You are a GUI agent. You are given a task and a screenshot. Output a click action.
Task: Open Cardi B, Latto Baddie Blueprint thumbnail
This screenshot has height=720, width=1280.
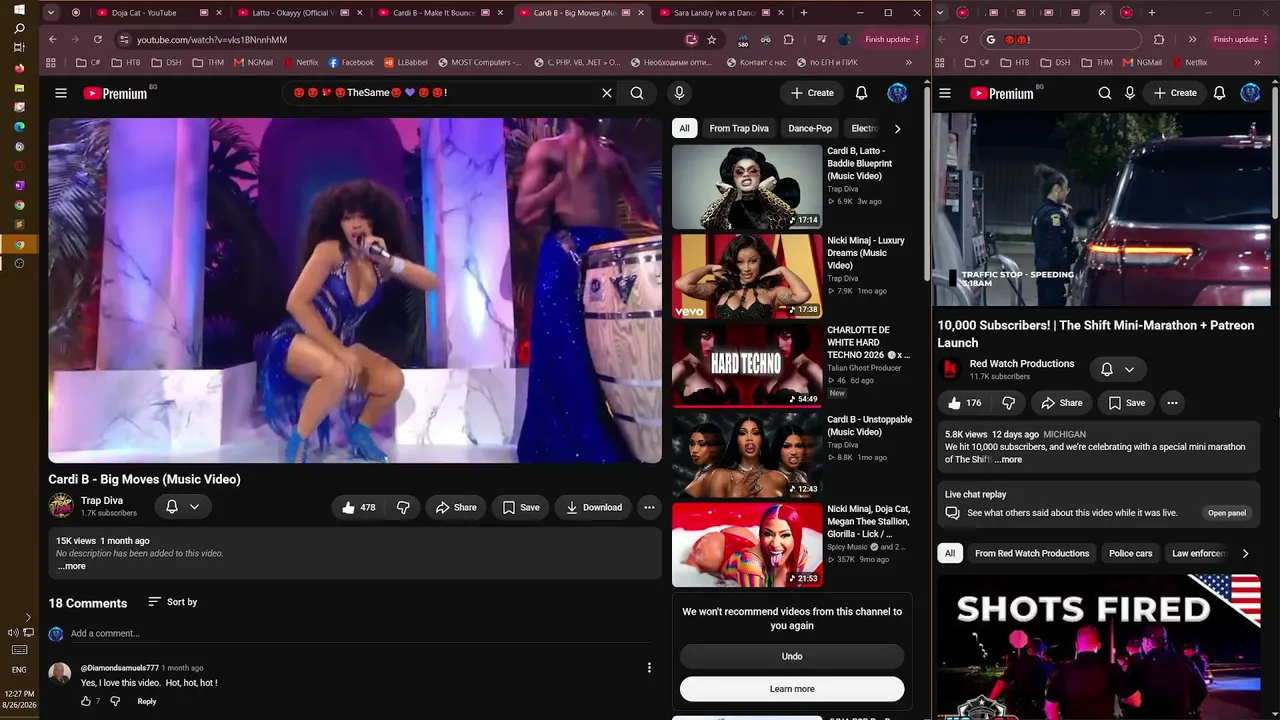747,187
